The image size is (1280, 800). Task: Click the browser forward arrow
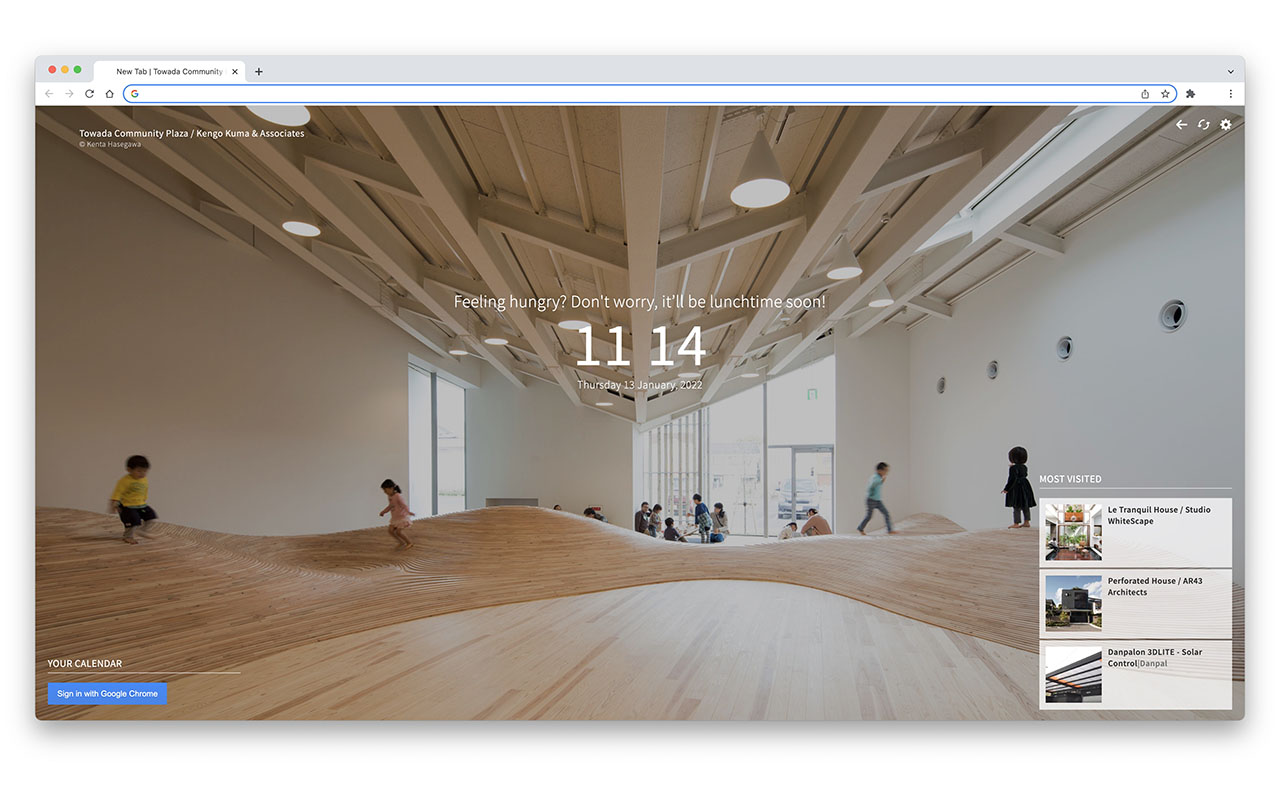[68, 93]
